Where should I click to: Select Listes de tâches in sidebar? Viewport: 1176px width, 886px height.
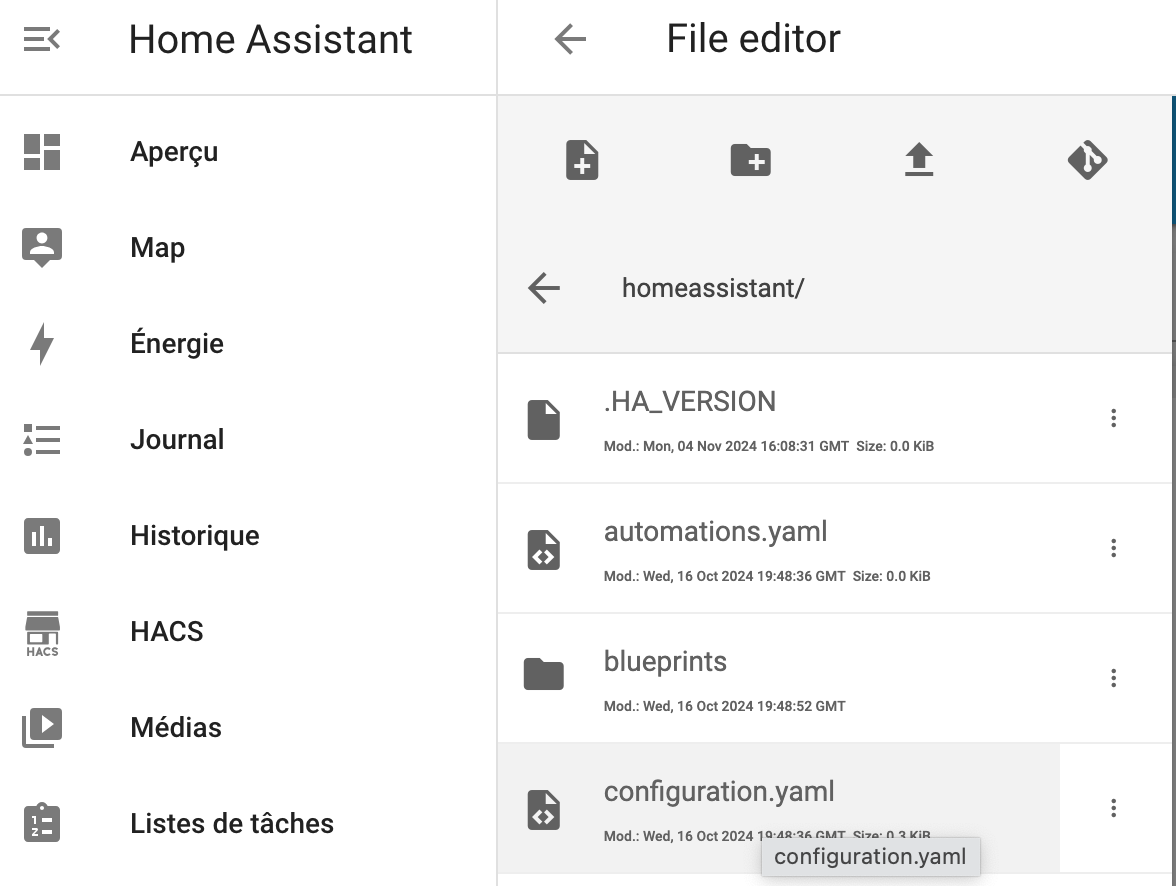pyautogui.click(x=232, y=823)
